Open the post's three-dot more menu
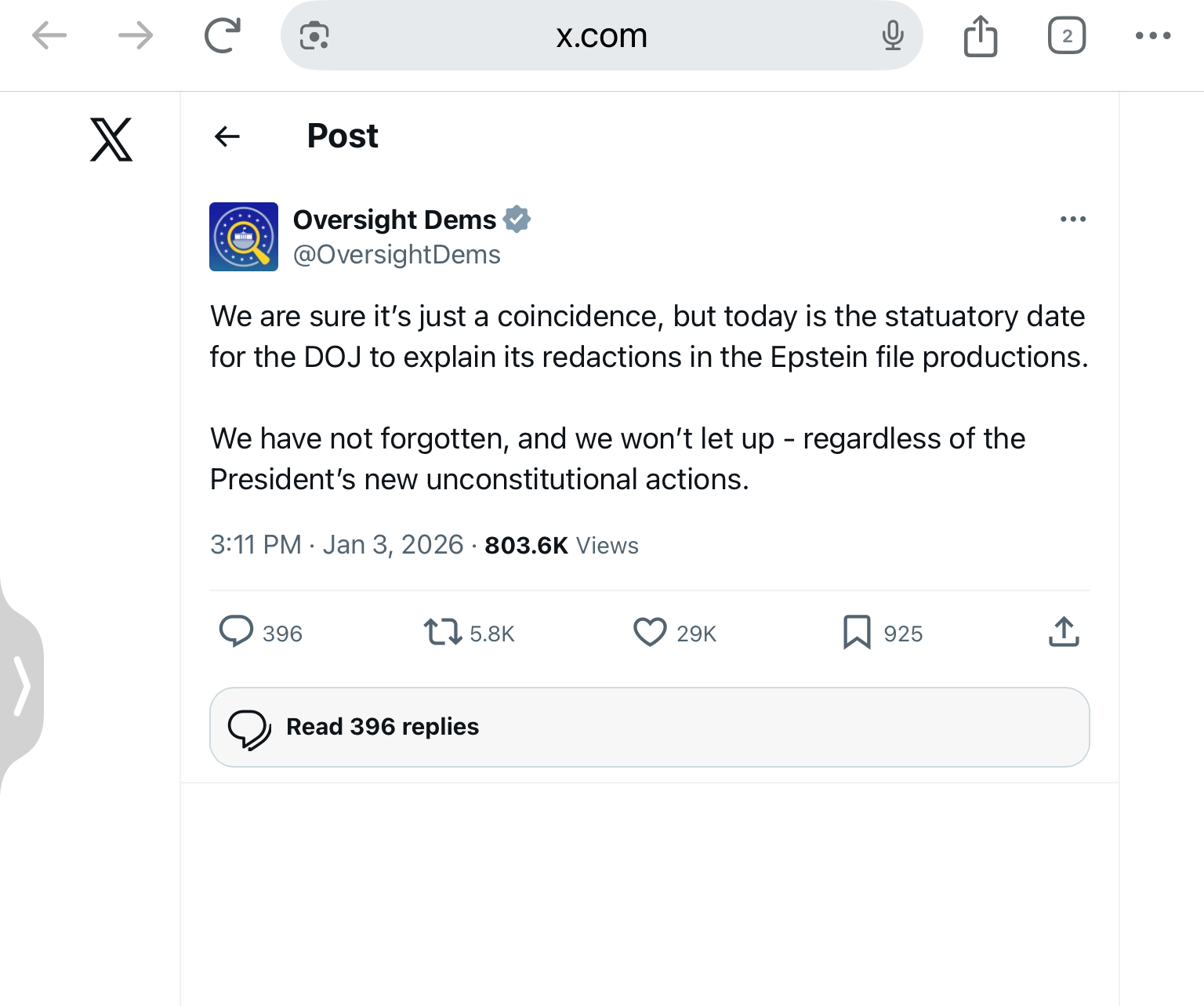Image resolution: width=1204 pixels, height=1006 pixels. pyautogui.click(x=1072, y=220)
